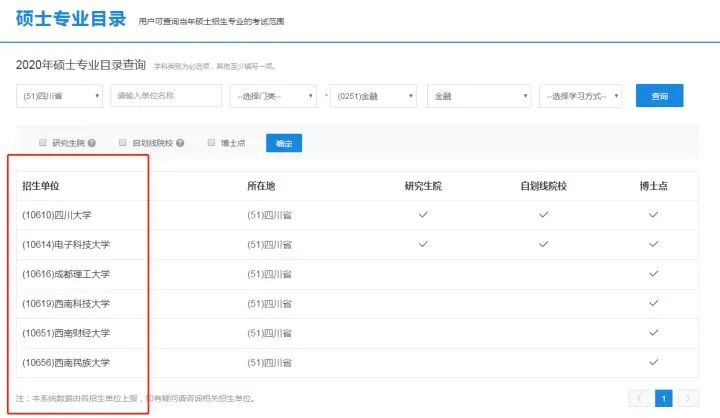Open the 金融 major dropdown
Viewport: 720px width, 418px height.
click(479, 96)
